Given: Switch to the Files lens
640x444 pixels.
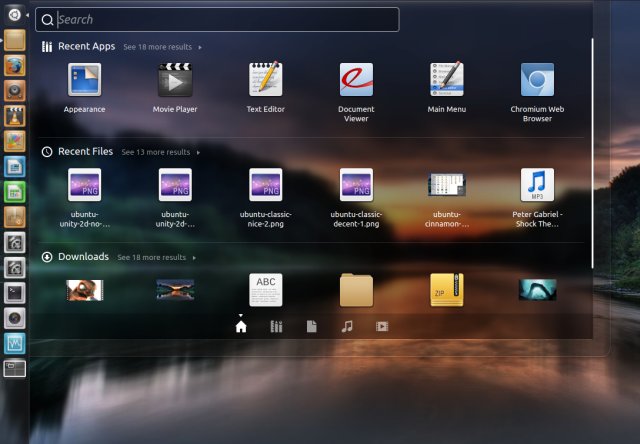Looking at the screenshot, I should [x=311, y=326].
